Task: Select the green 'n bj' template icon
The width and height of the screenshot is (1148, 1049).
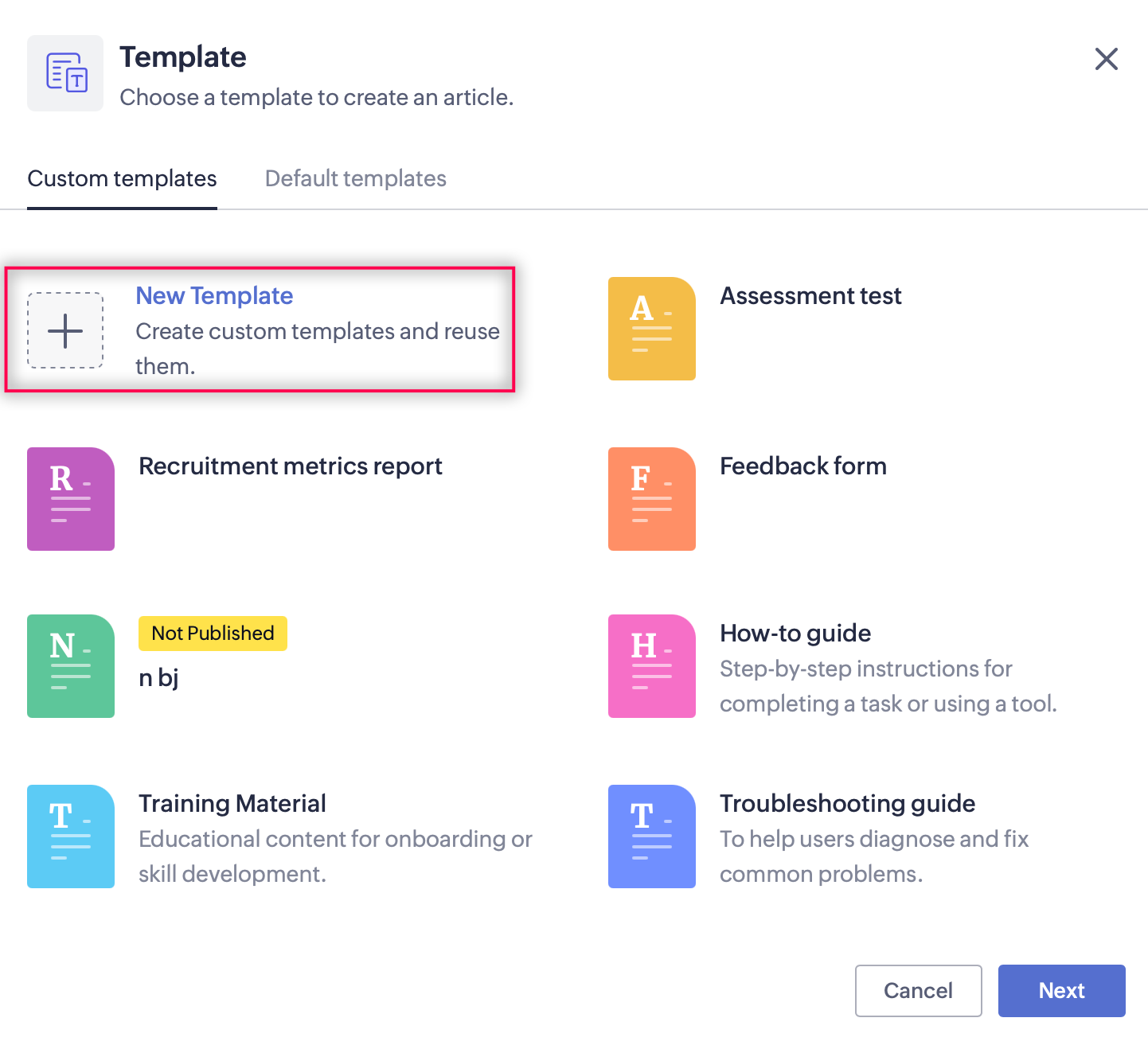Action: click(71, 666)
